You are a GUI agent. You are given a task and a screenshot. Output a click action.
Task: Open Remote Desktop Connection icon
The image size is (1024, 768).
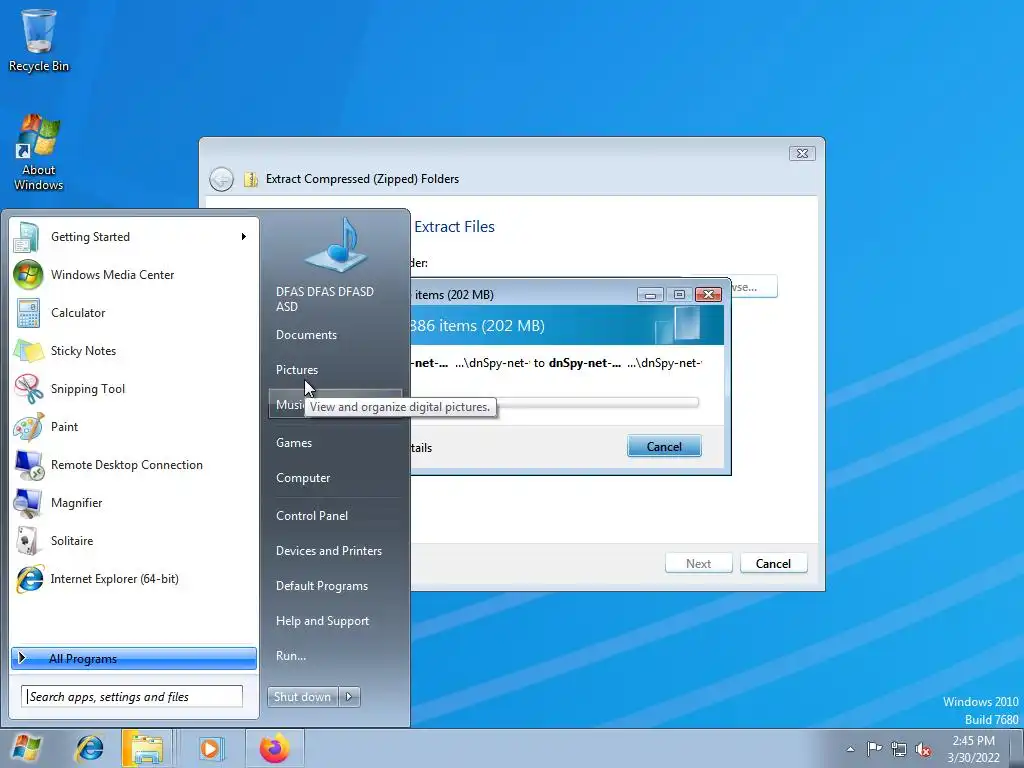(28, 464)
